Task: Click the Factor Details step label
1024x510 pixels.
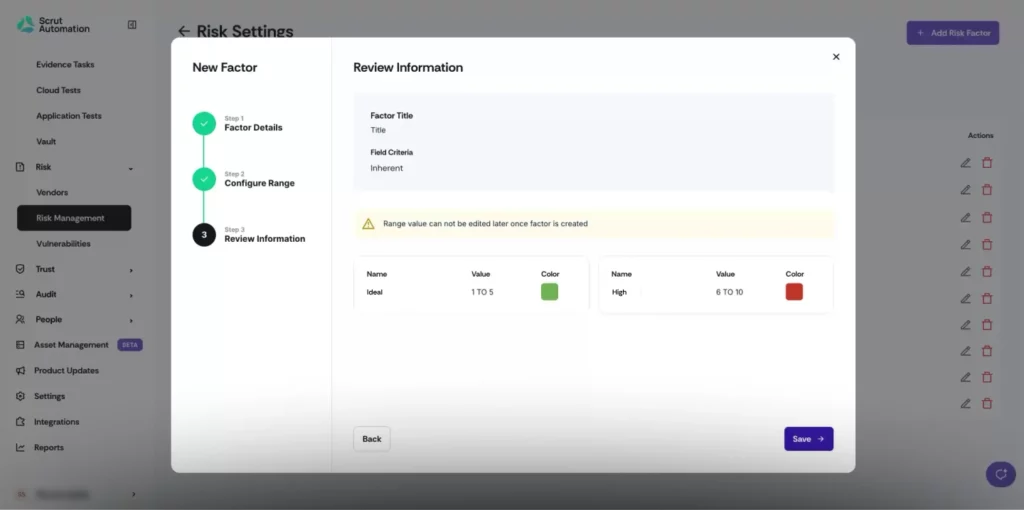Action: [x=253, y=127]
